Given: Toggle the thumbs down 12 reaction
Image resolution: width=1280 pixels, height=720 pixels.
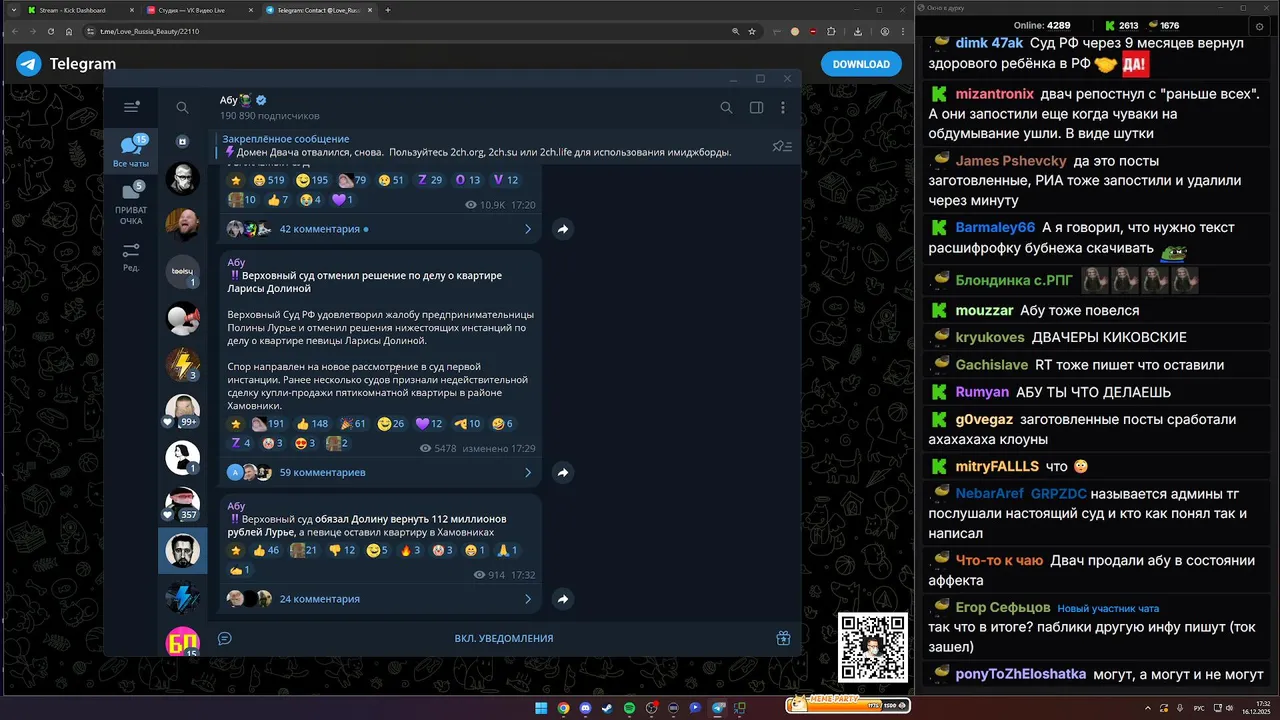Looking at the screenshot, I should click(x=342, y=550).
